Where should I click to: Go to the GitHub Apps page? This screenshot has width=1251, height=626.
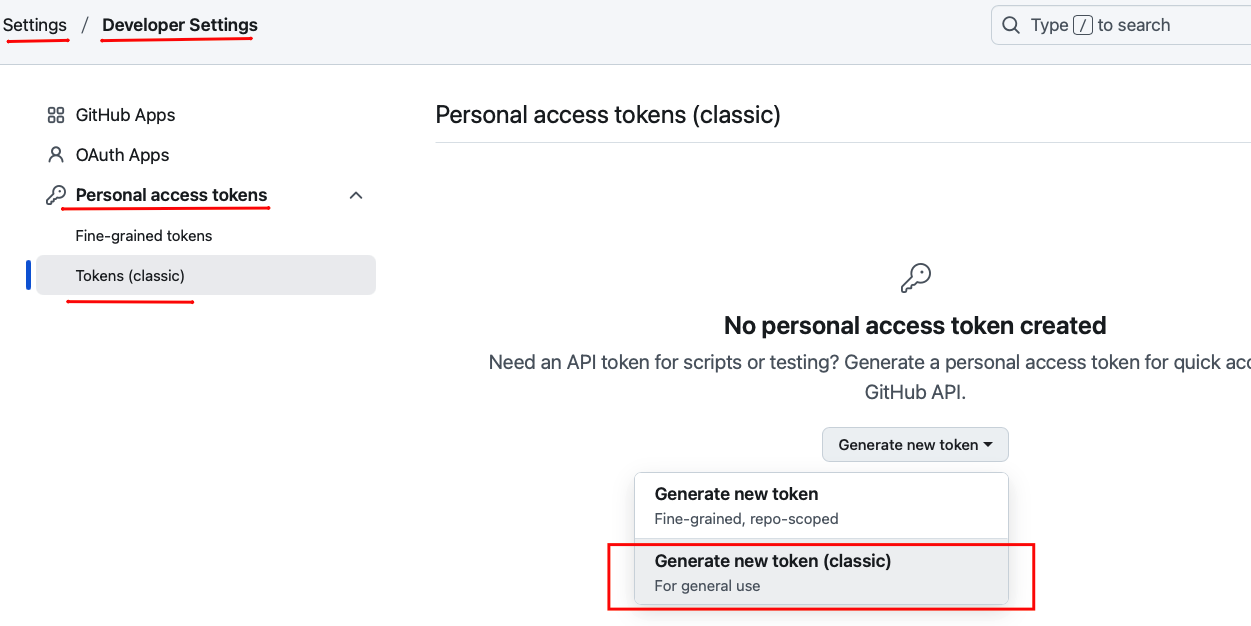pyautogui.click(x=125, y=115)
